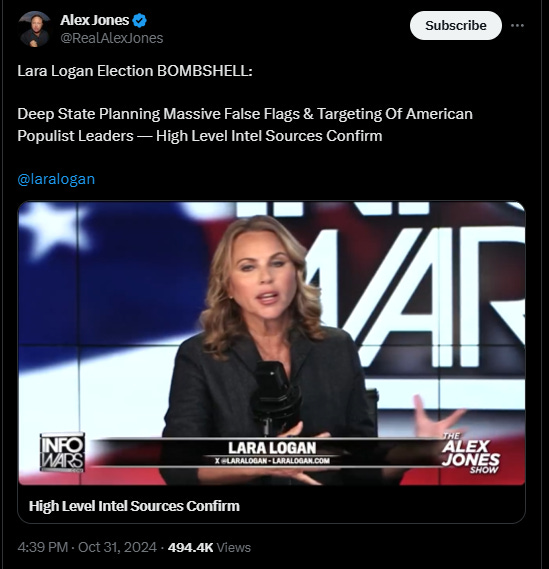This screenshot has width=549, height=569.
Task: Subscribe to Alex Jones via Subscribe button
Action: pos(456,25)
